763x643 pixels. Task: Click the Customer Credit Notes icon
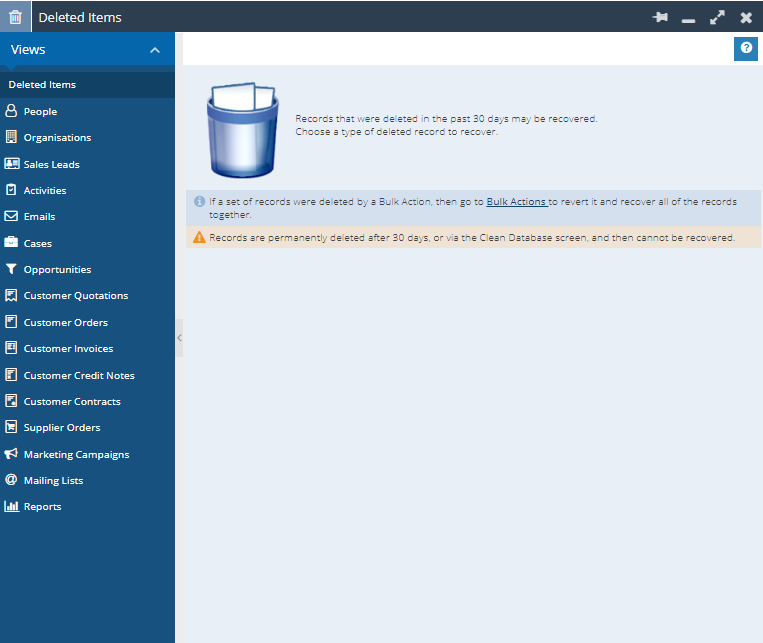(x=11, y=374)
